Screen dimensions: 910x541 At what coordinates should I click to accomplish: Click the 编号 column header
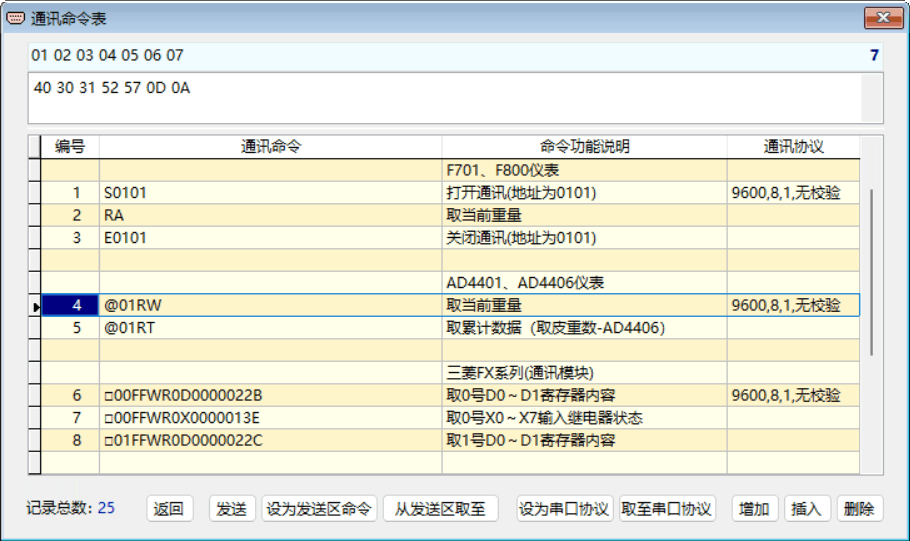pyautogui.click(x=70, y=147)
